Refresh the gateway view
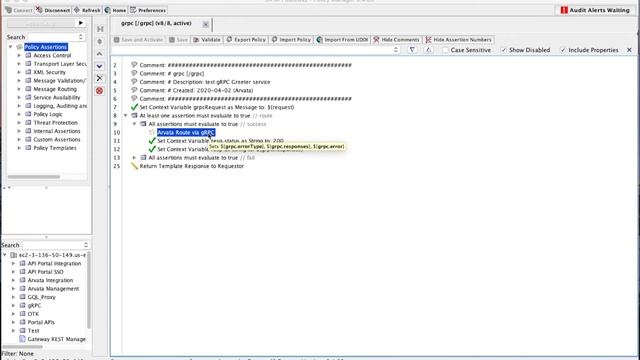The width and height of the screenshot is (640, 360). 87,10
